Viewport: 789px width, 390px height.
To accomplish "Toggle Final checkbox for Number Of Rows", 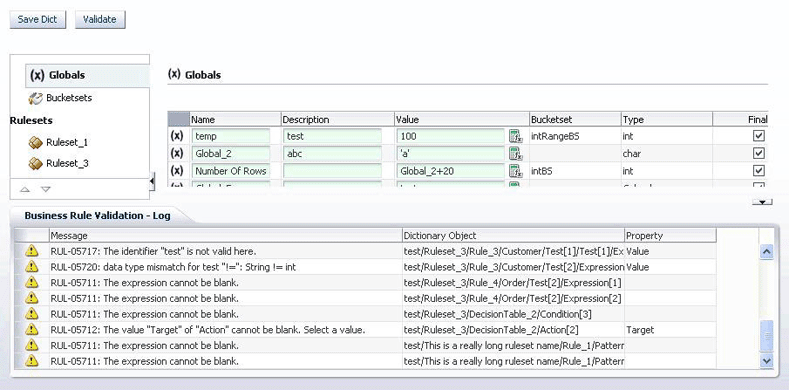I will [759, 171].
